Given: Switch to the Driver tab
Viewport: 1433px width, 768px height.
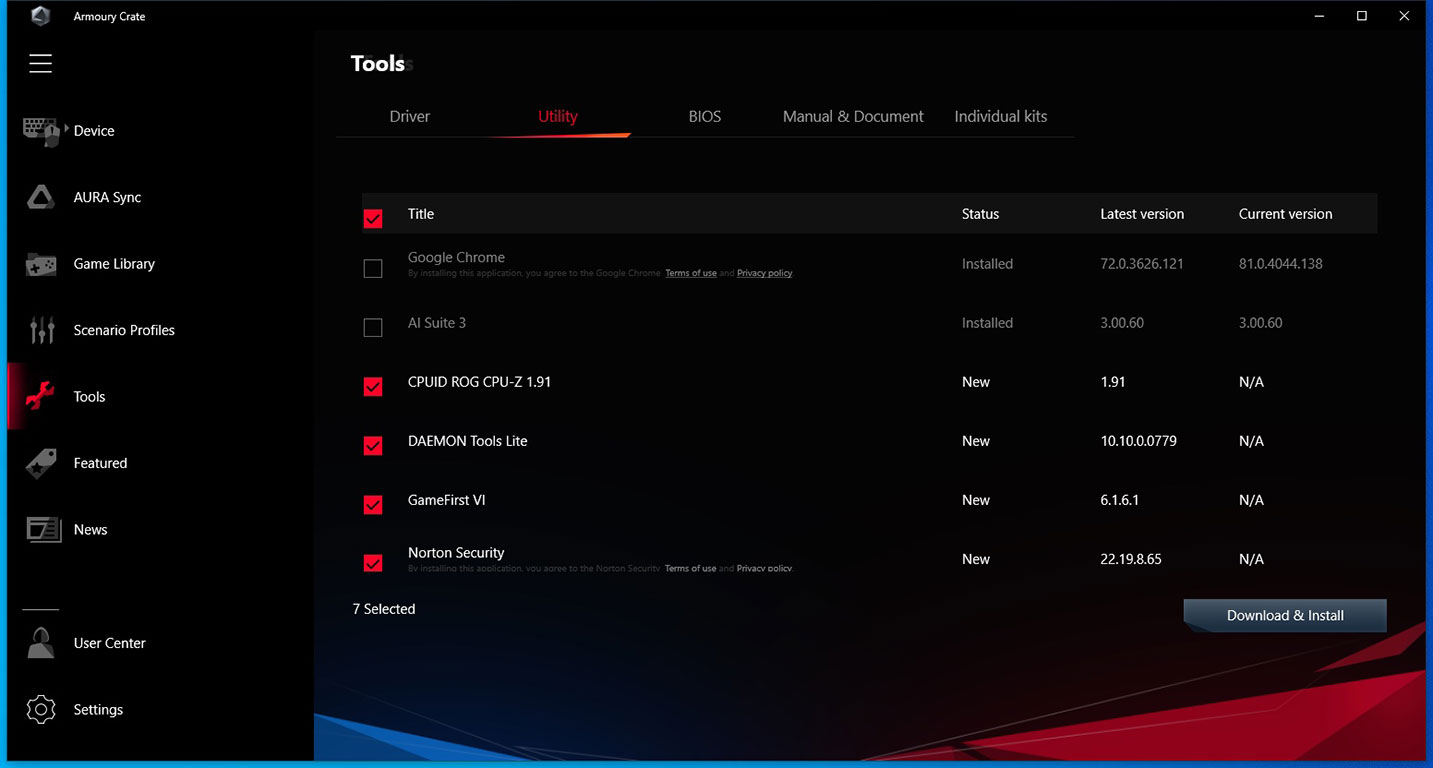Looking at the screenshot, I should click(x=410, y=116).
